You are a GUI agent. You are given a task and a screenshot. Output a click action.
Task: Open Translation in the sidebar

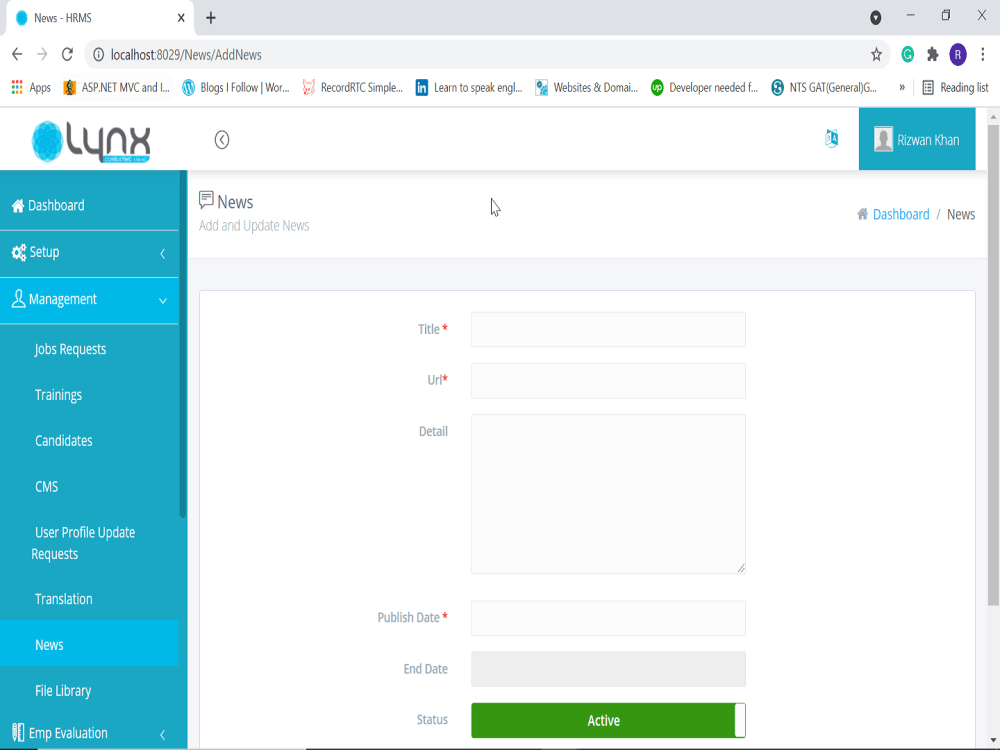(x=63, y=599)
